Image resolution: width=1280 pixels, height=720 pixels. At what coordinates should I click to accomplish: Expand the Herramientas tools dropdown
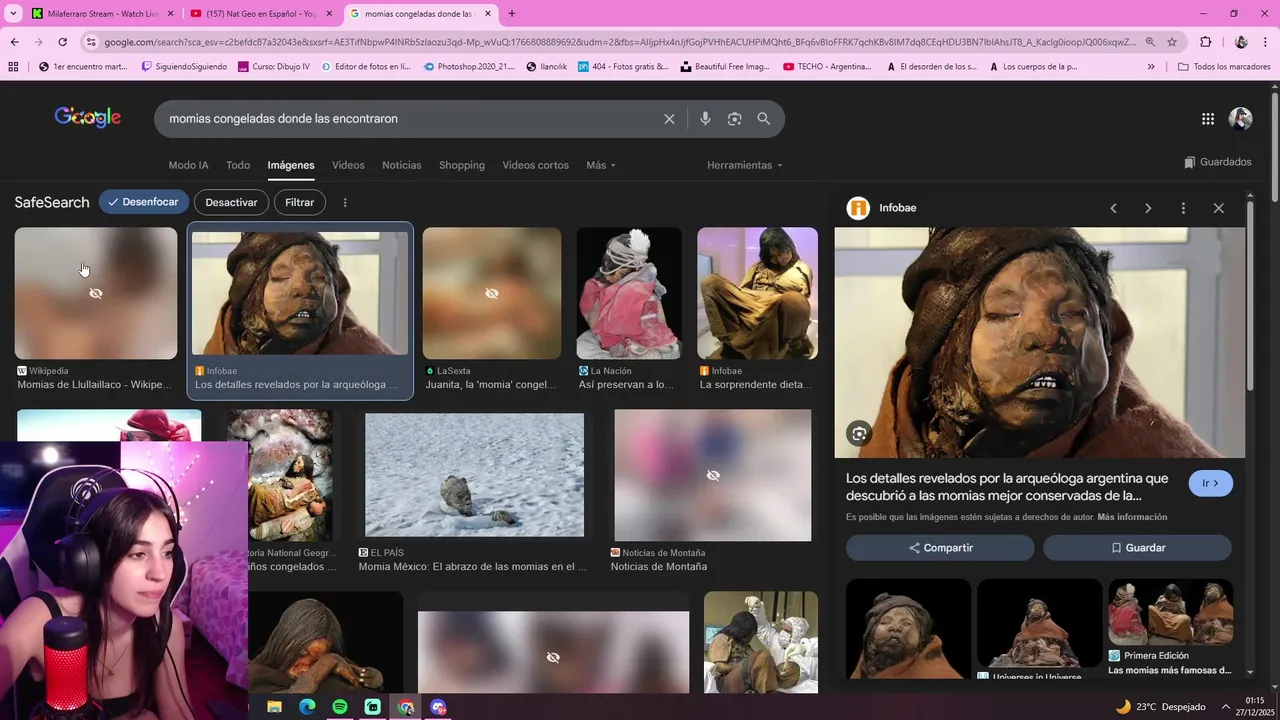[x=745, y=165]
